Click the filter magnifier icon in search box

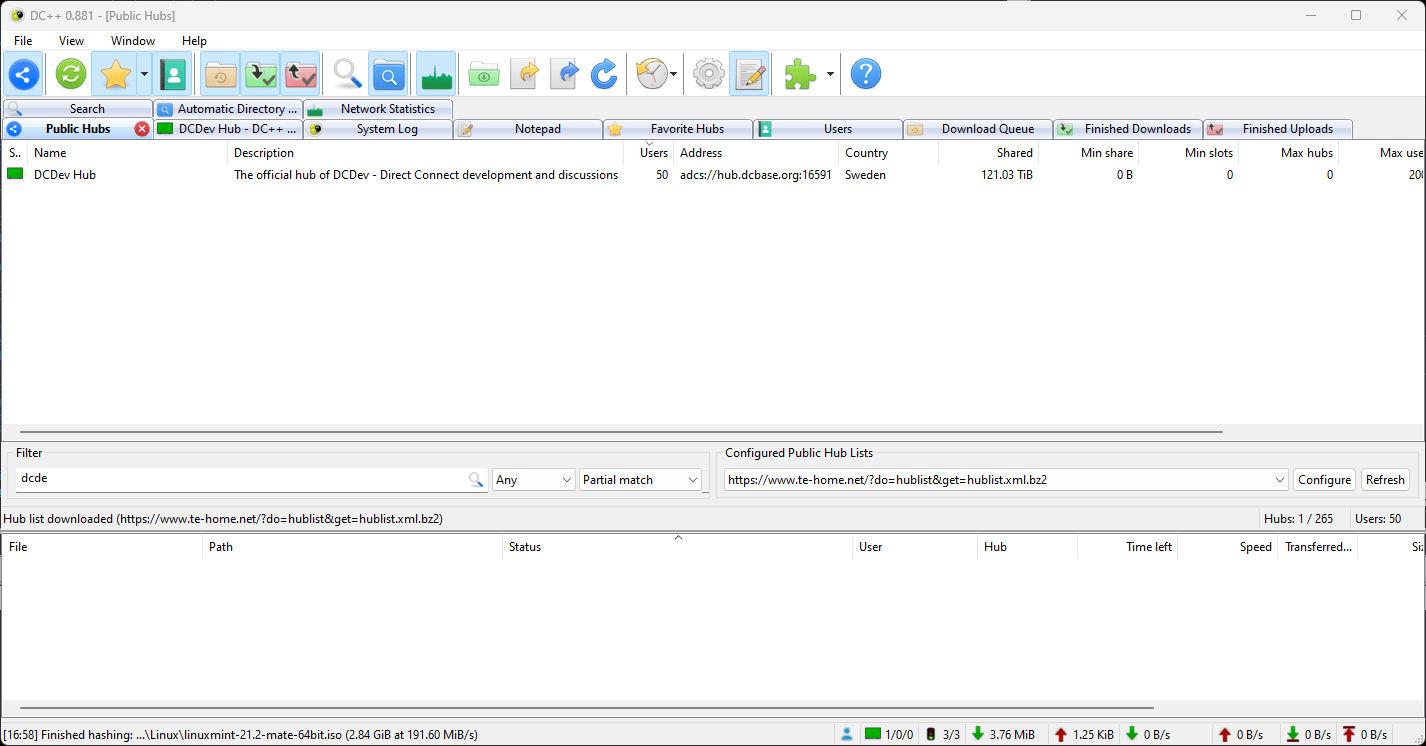[476, 480]
